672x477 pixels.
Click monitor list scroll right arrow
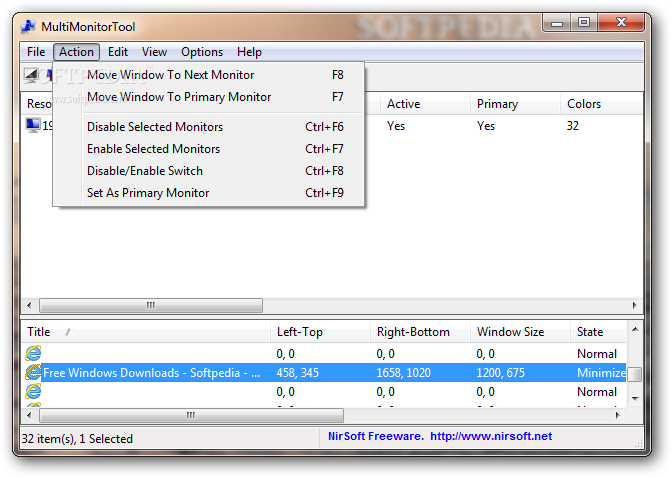[634, 306]
